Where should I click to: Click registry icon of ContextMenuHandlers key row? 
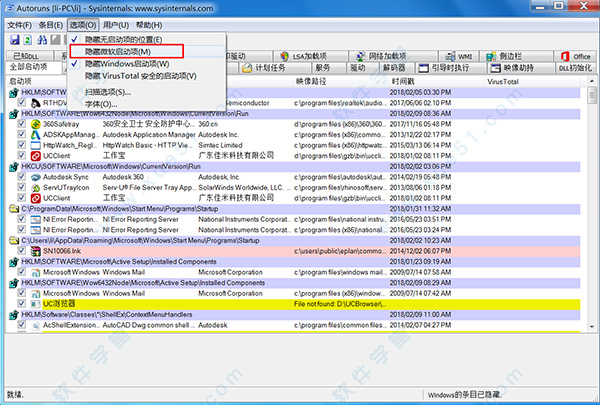14,315
